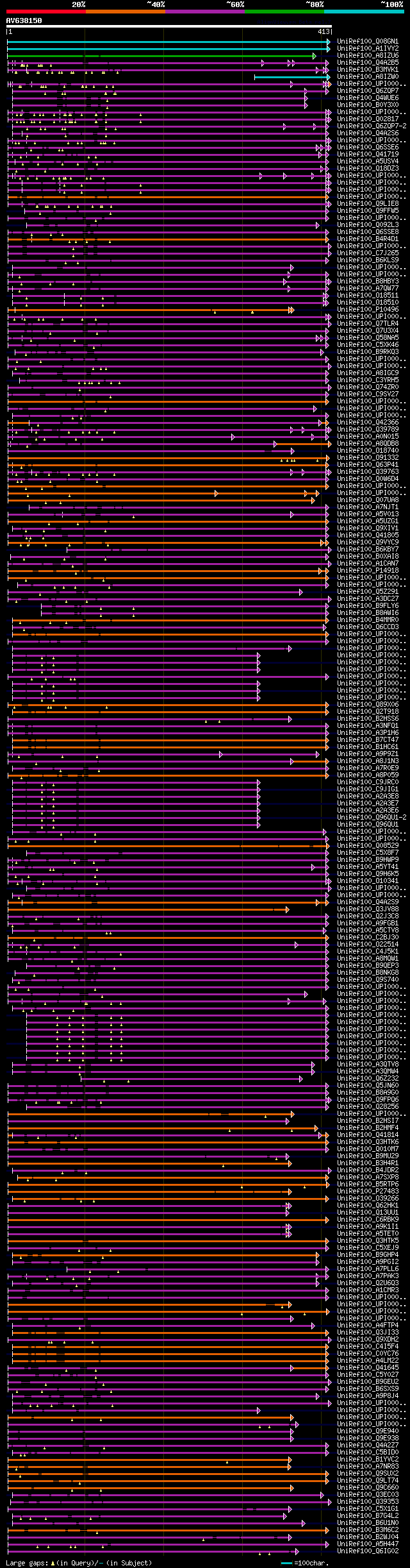410x1568 pixels.
Task: Select the UniRef100_Q3JV88 label
Action: [x=368, y=909]
